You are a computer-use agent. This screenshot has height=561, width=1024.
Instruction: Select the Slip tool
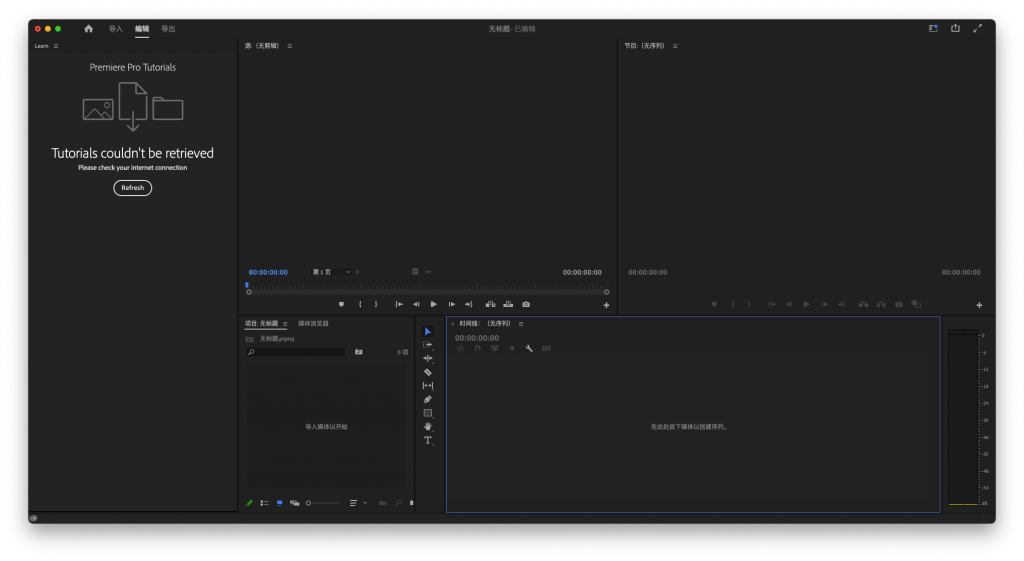[428, 386]
